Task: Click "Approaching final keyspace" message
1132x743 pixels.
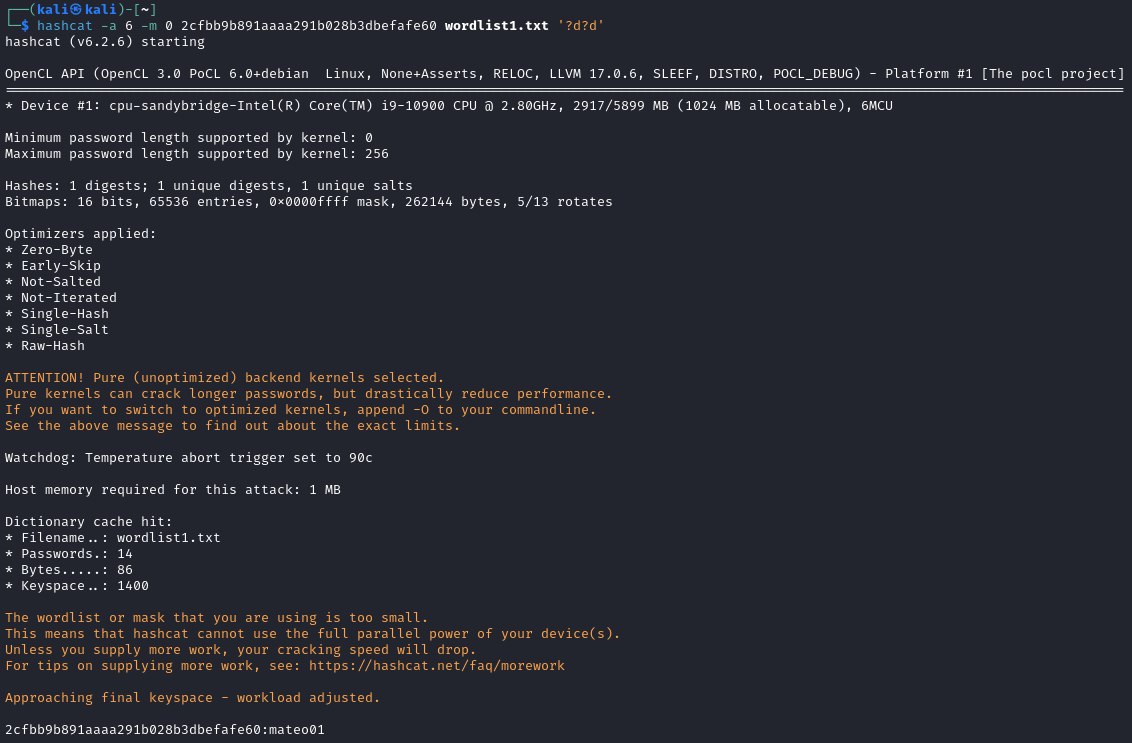Action: 192,698
